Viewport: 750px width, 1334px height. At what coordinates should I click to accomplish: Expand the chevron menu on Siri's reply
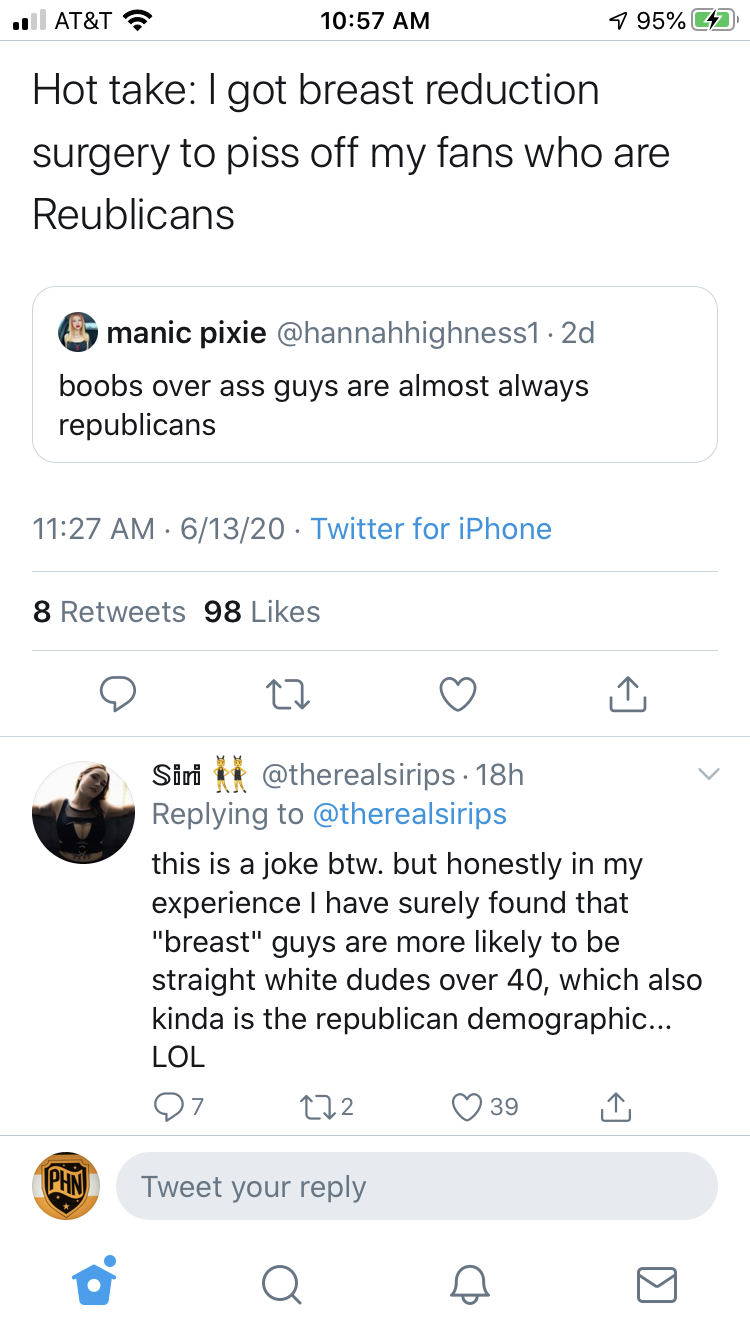click(x=708, y=774)
